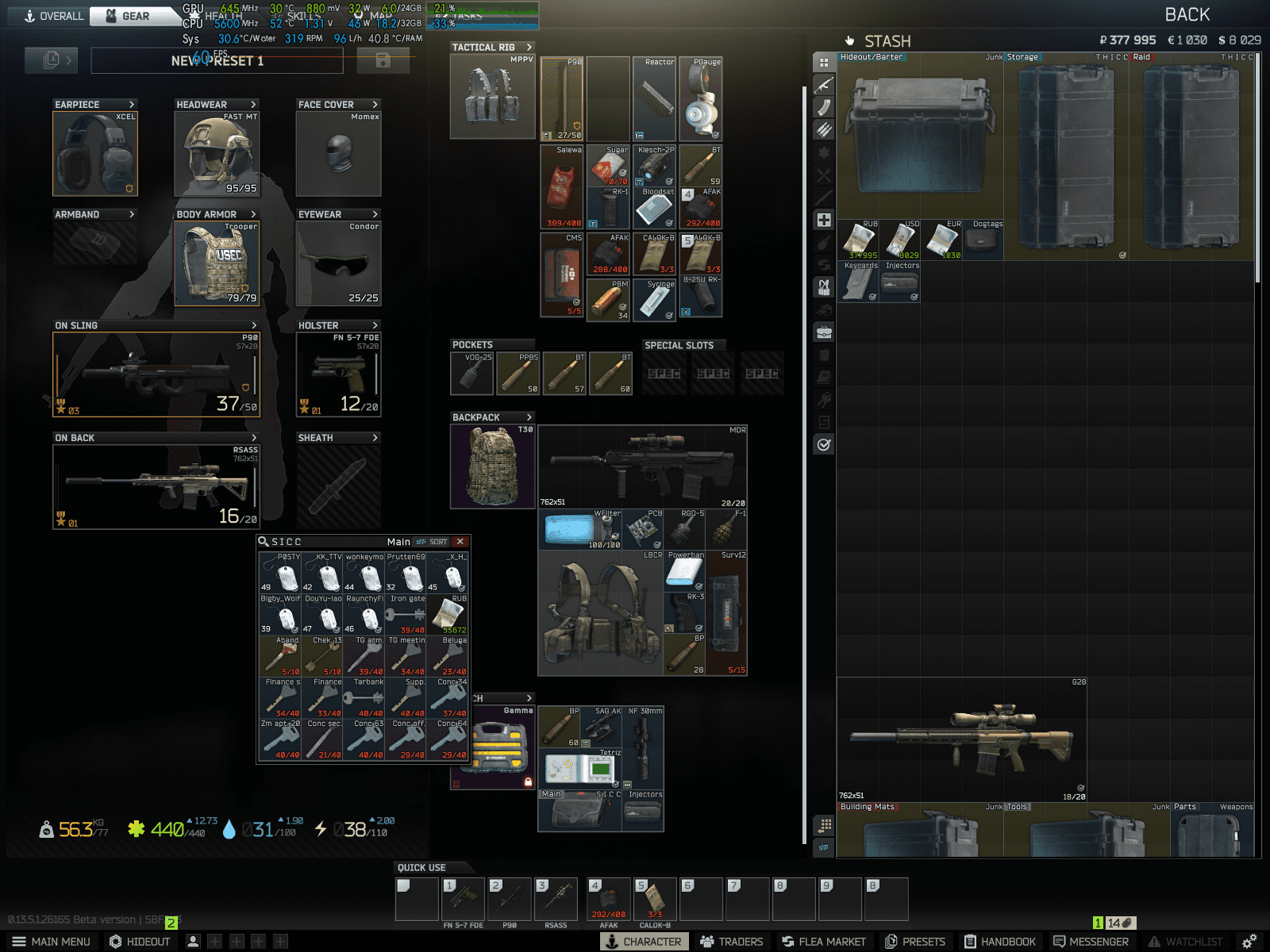1270x952 pixels.
Task: Click the Klesch-2P flashlight item in rig
Action: (x=655, y=165)
